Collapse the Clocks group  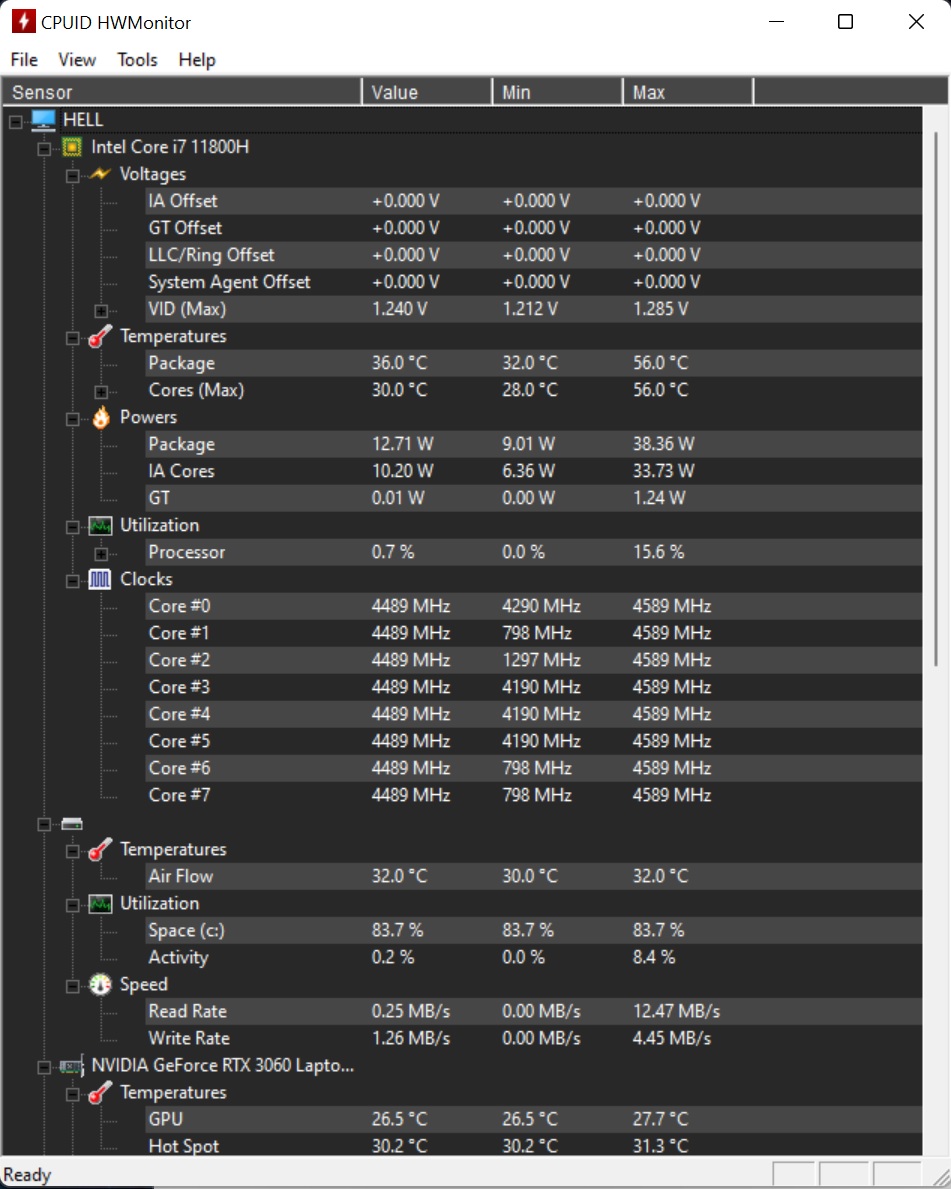click(x=72, y=582)
